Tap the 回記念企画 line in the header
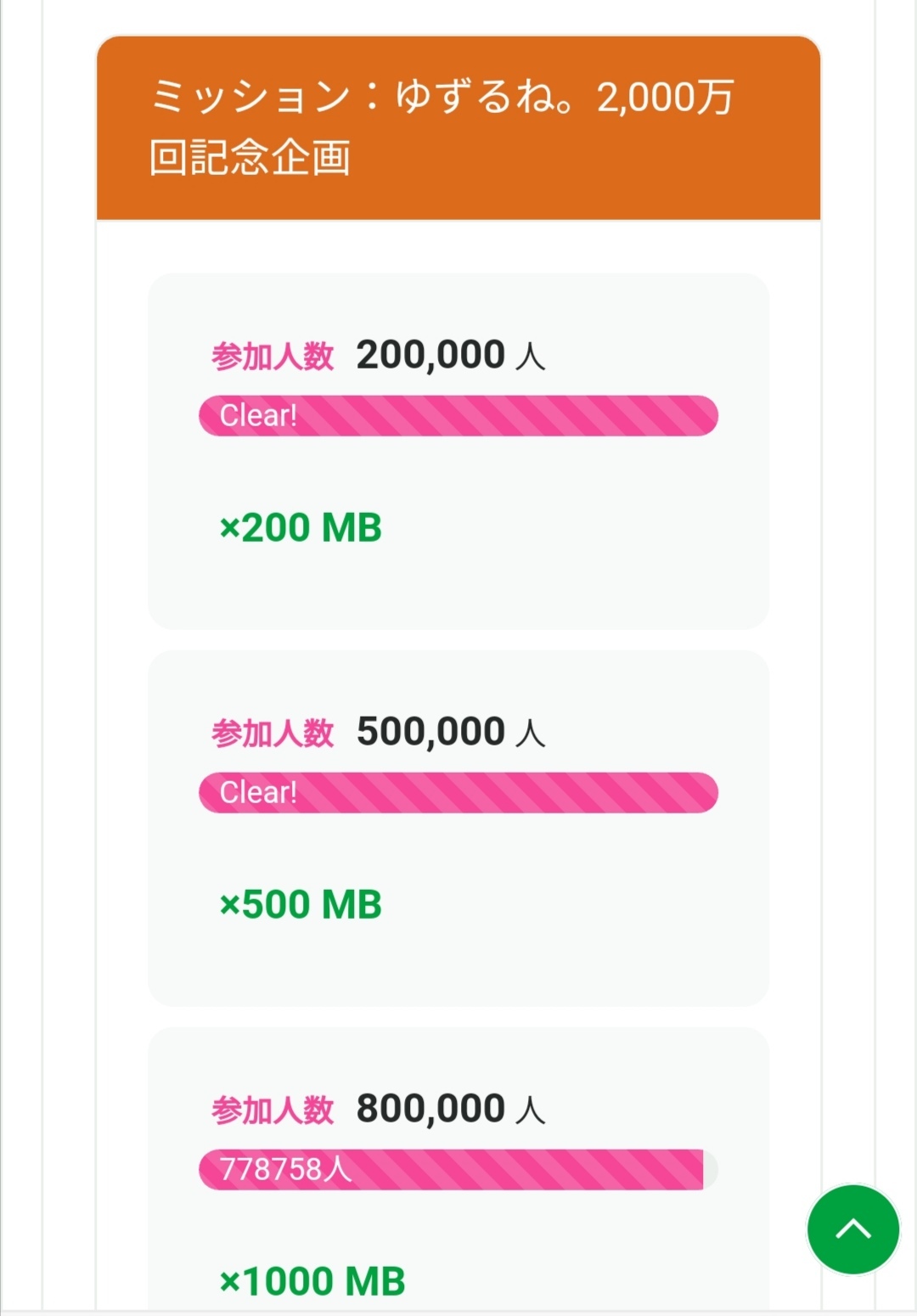The image size is (917, 1316). click(250, 158)
